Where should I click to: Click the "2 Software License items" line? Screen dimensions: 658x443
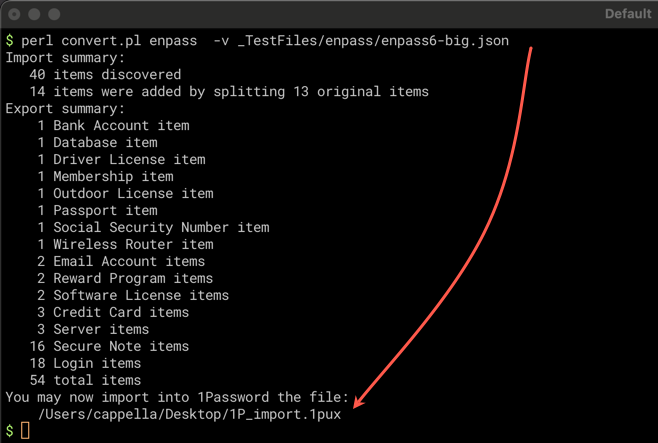tap(133, 295)
